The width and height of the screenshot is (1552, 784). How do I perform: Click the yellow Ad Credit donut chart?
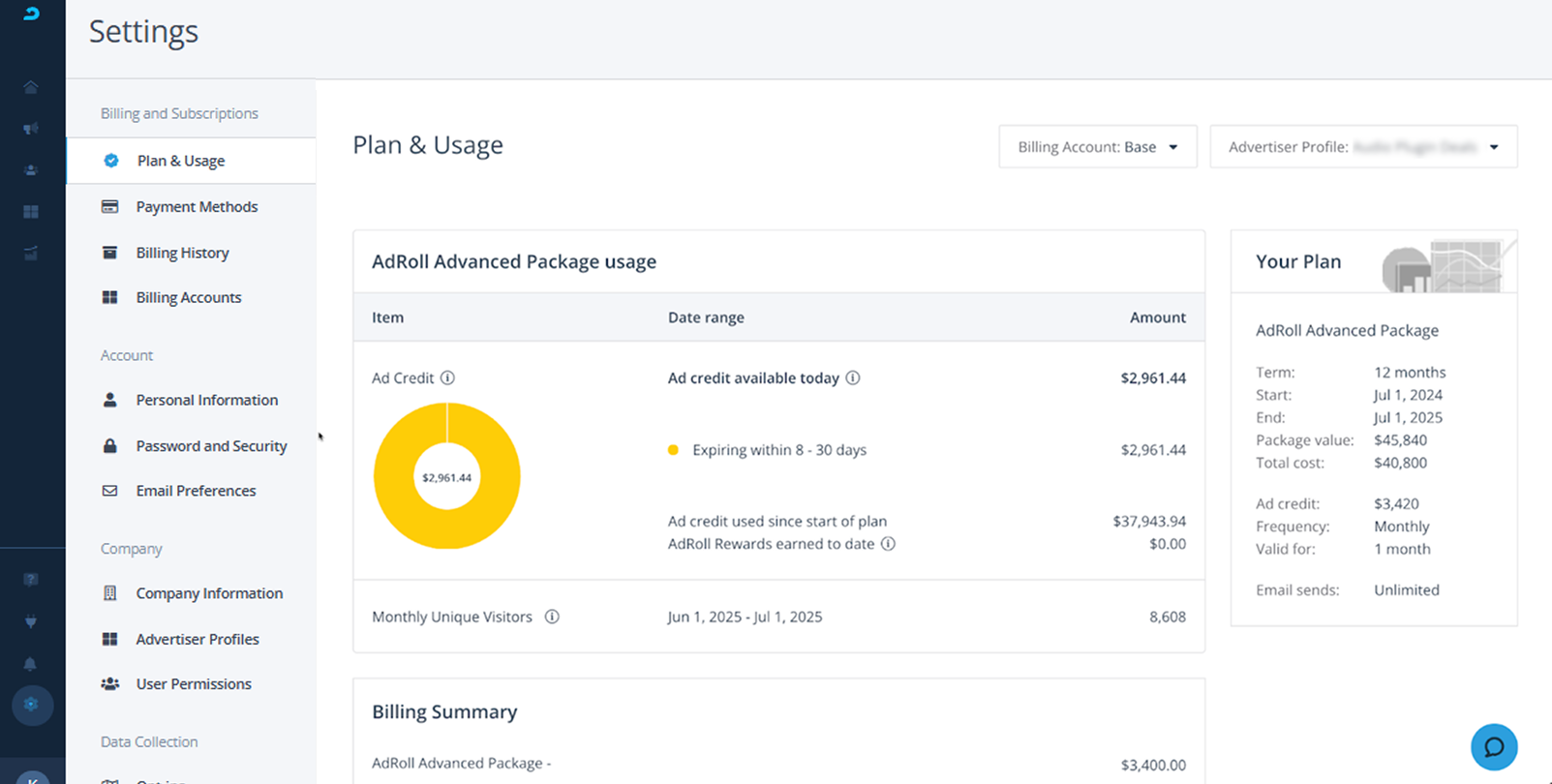coord(447,476)
